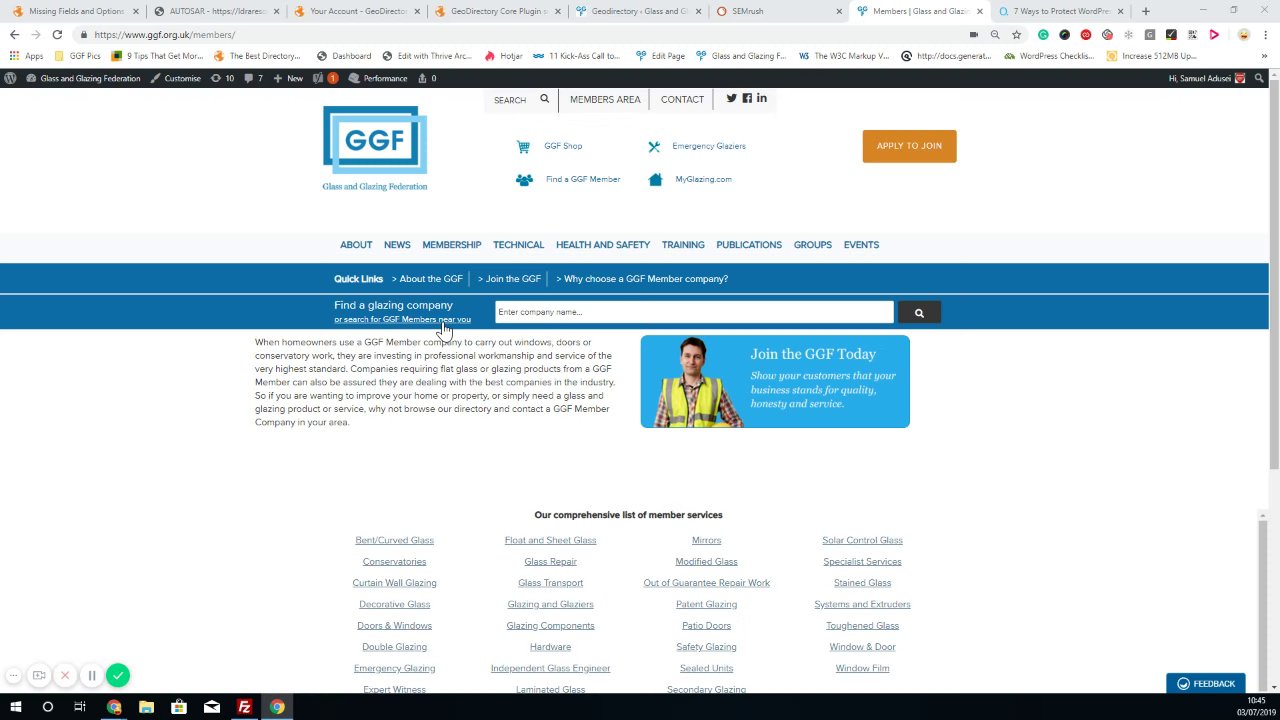Open the ABOUT navigation menu
The image size is (1280, 720).
pos(356,245)
